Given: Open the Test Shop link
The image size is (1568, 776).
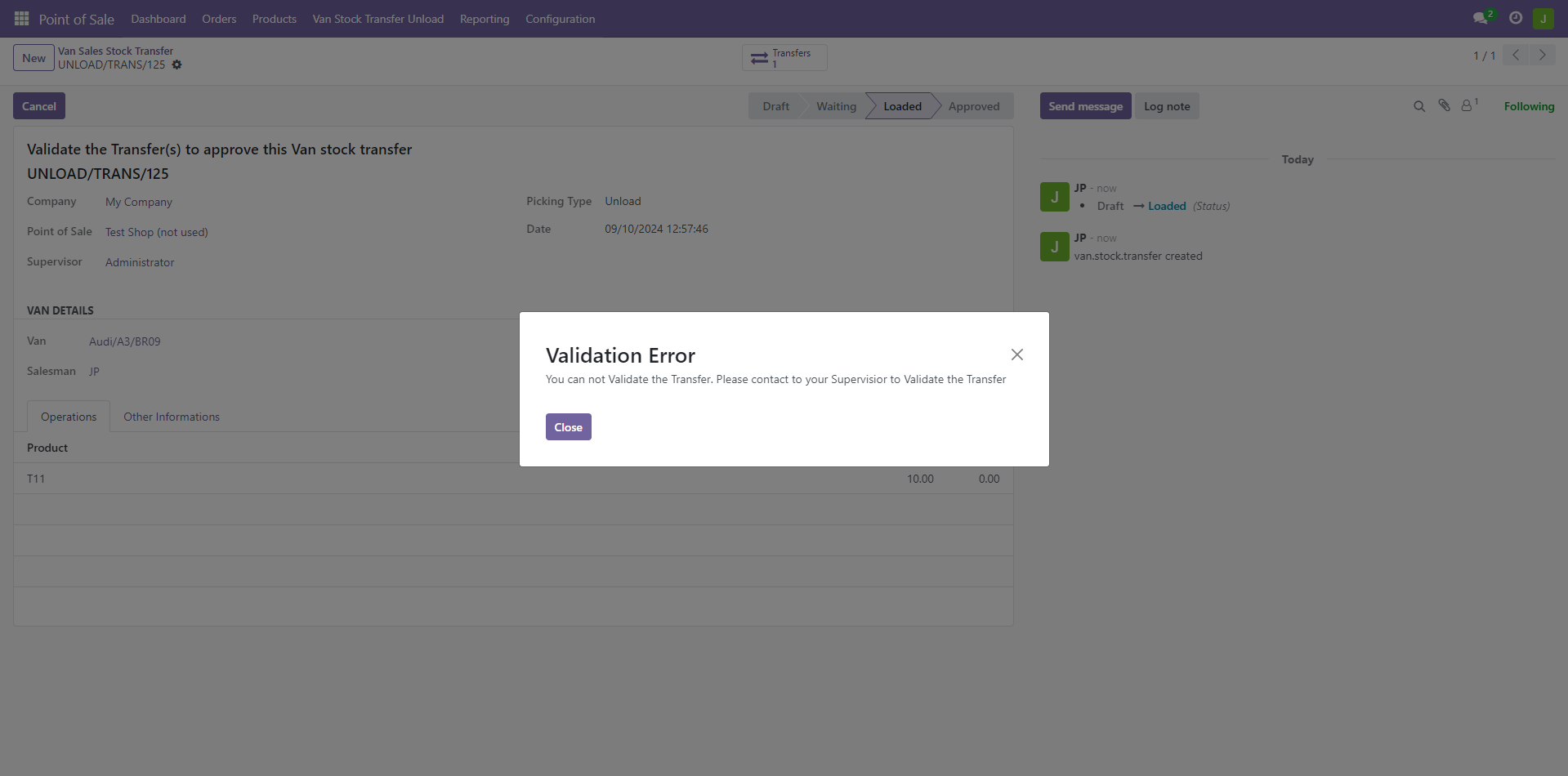Looking at the screenshot, I should [156, 232].
